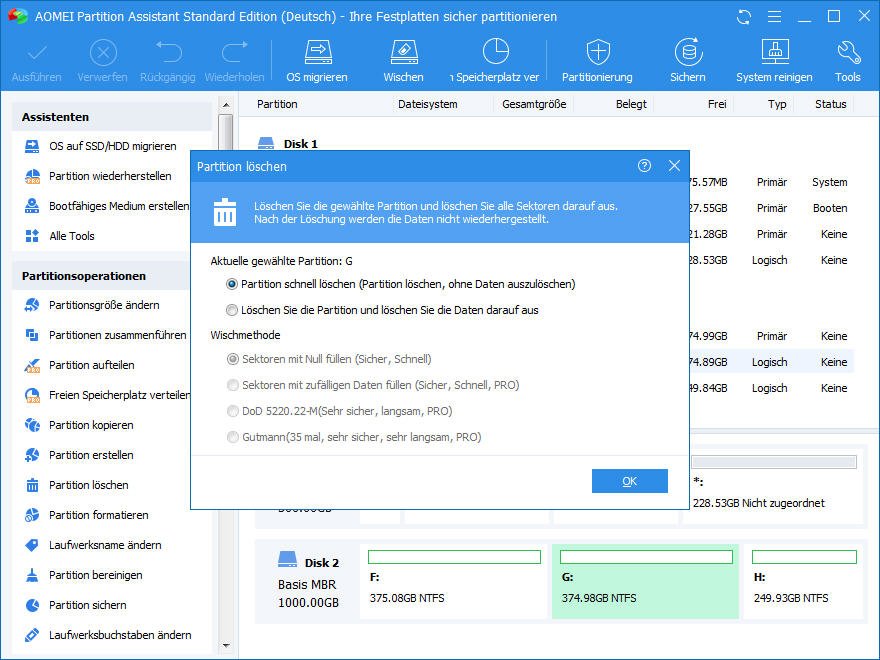Click the help question-mark icon in the dialog
This screenshot has height=660, width=880.
click(644, 166)
